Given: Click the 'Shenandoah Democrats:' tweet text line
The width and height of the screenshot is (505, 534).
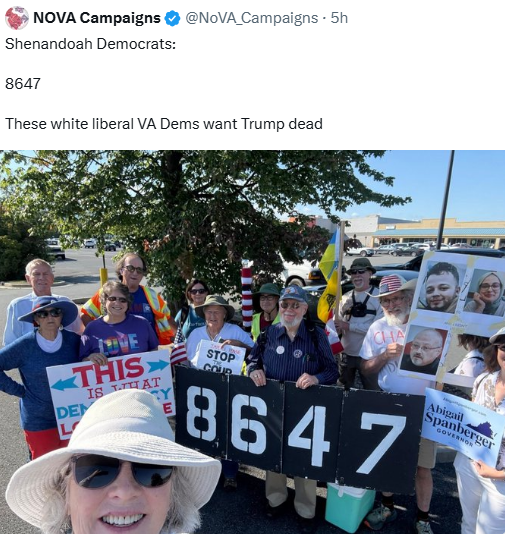Looking at the screenshot, I should [x=91, y=44].
